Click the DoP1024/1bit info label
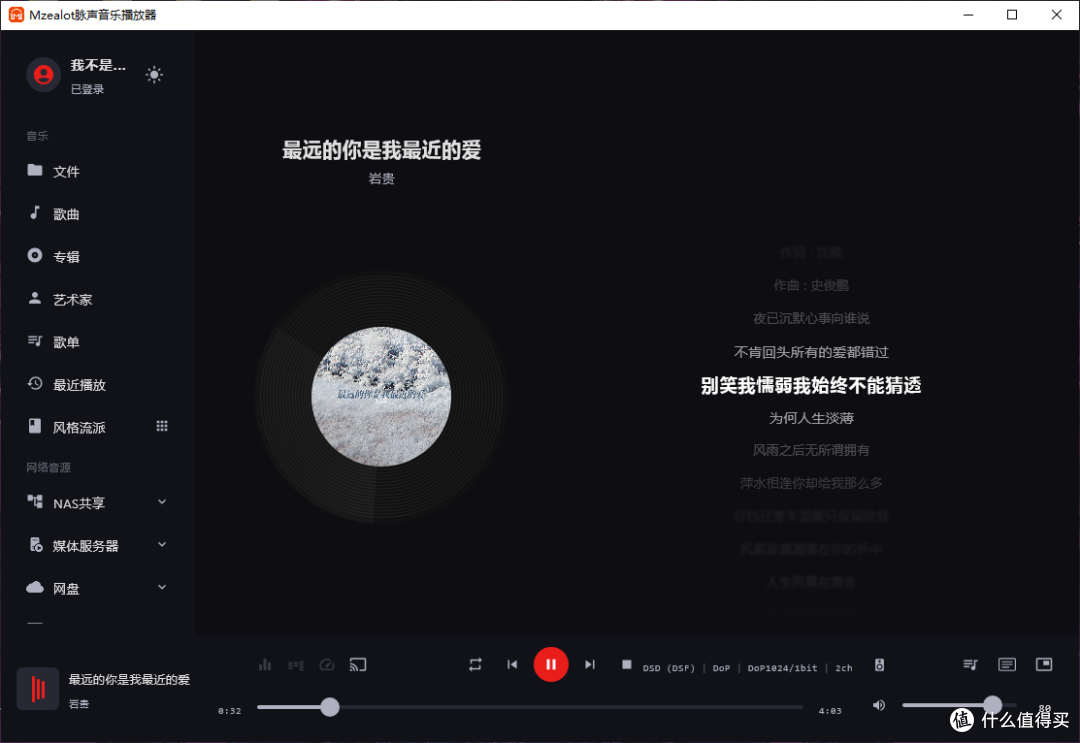The image size is (1080, 743). click(x=782, y=668)
